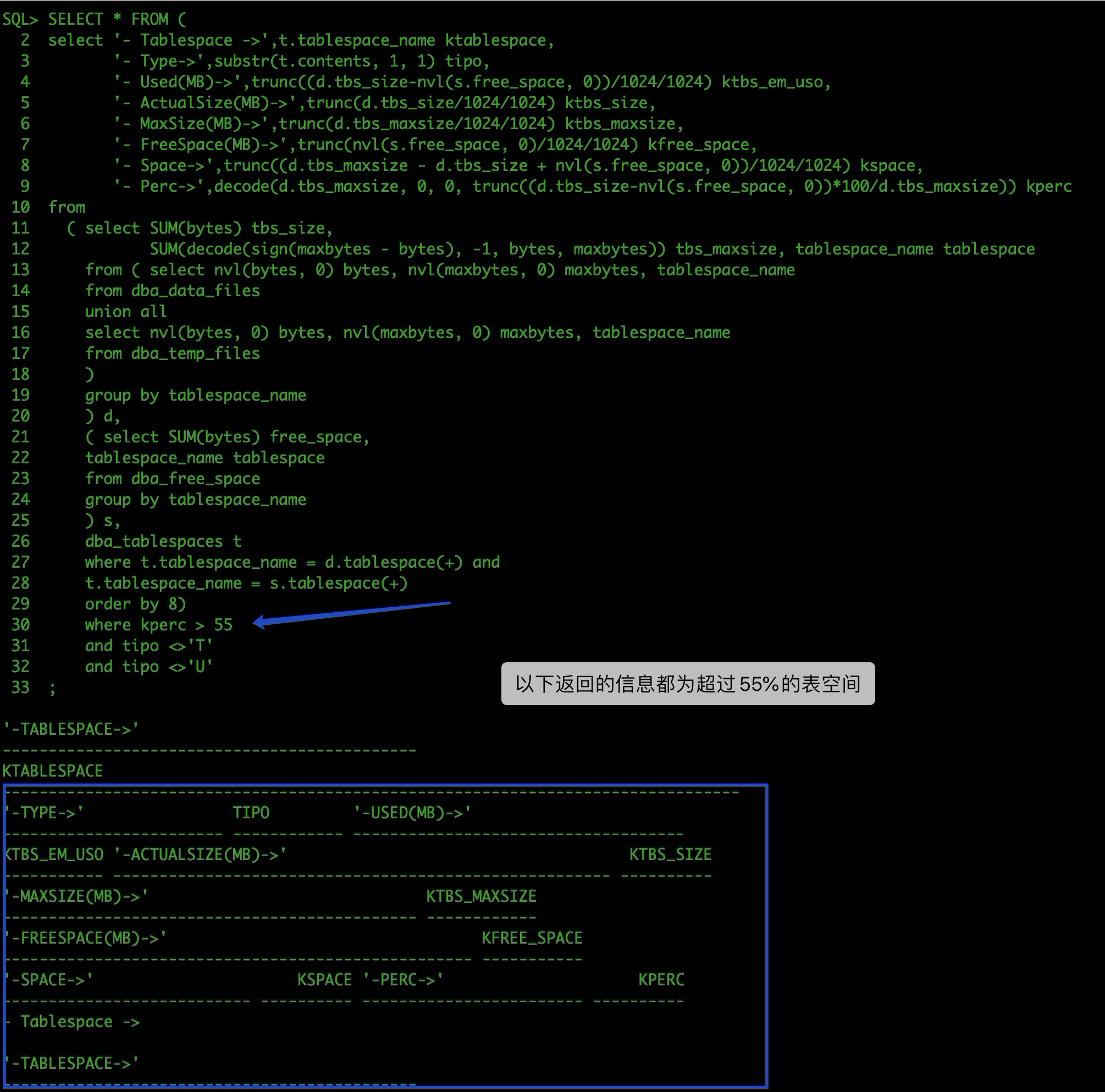Click the KPERC column header
This screenshot has height=1092, width=1105.
661,979
